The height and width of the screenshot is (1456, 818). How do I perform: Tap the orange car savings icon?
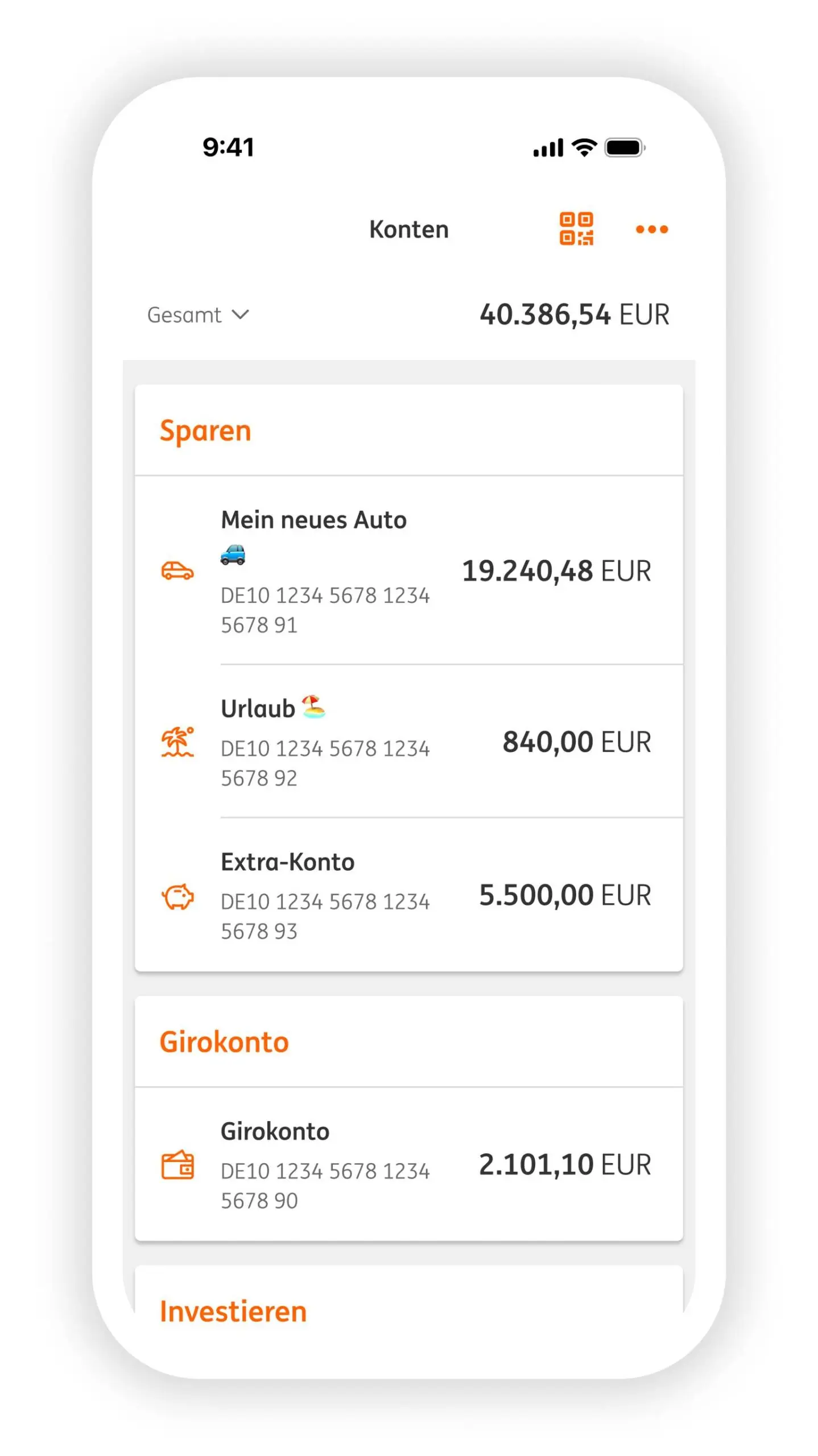[177, 570]
